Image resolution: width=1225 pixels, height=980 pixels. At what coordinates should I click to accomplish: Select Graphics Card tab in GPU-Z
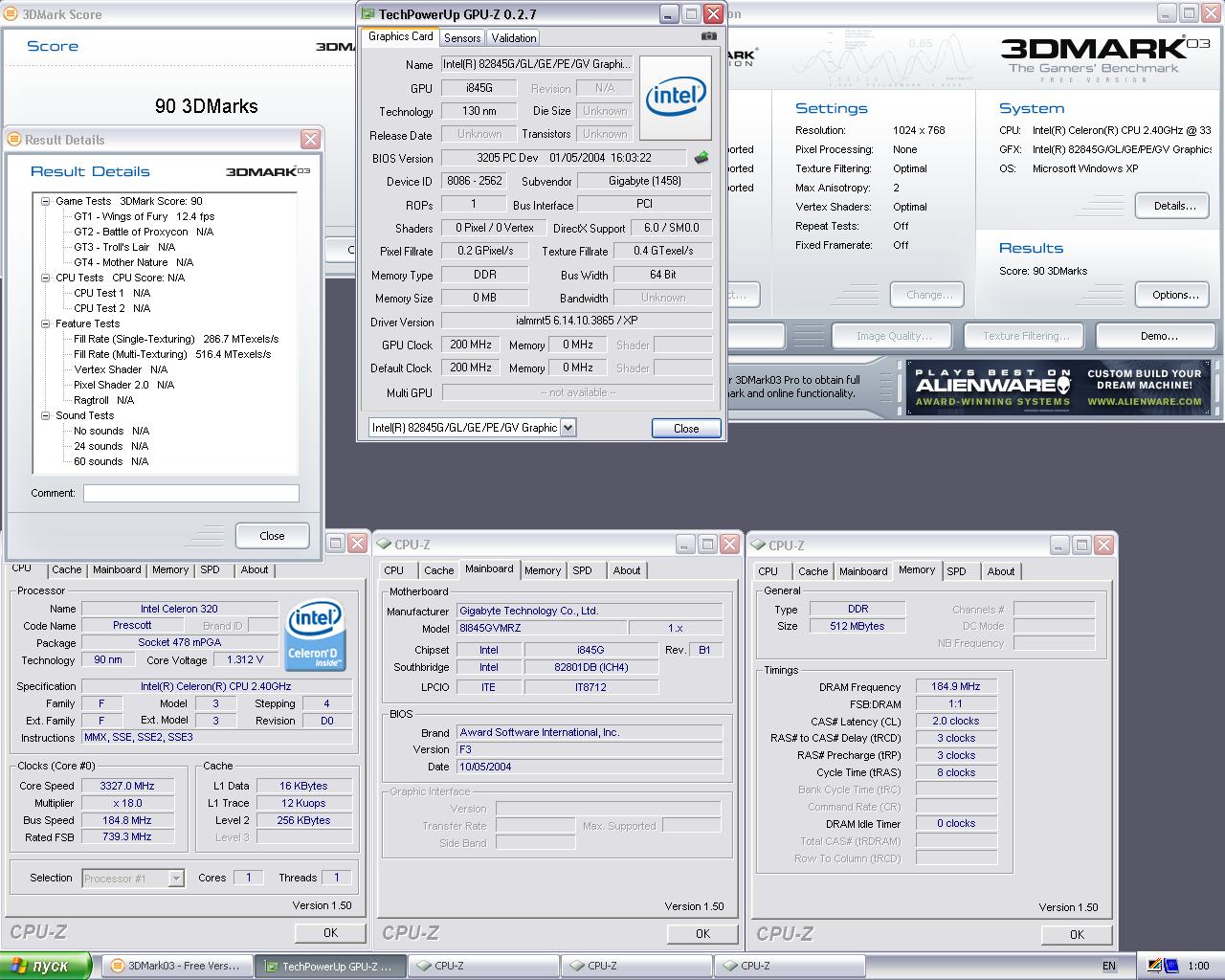(x=400, y=36)
